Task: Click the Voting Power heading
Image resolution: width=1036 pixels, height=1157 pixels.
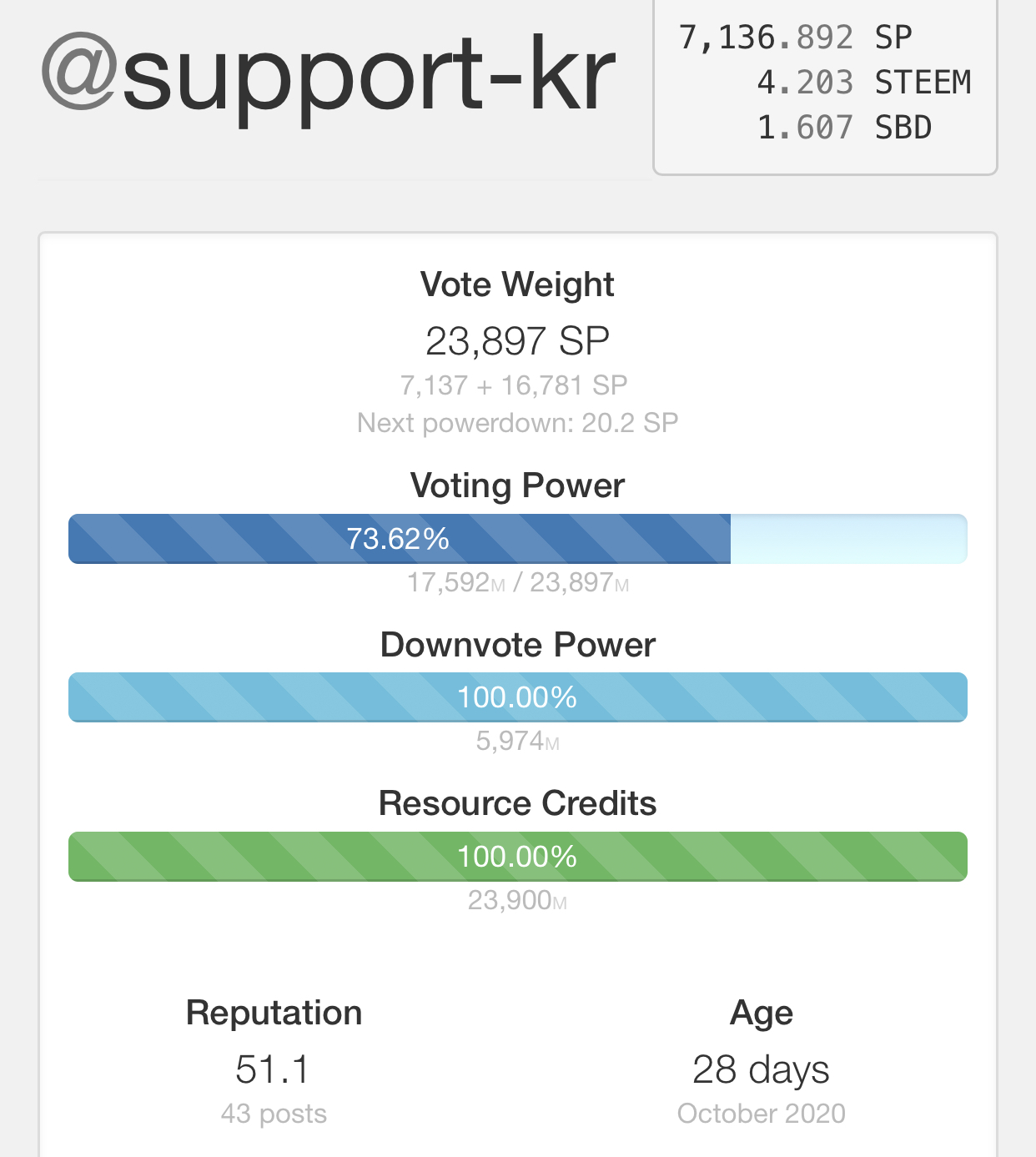Action: 517,485
